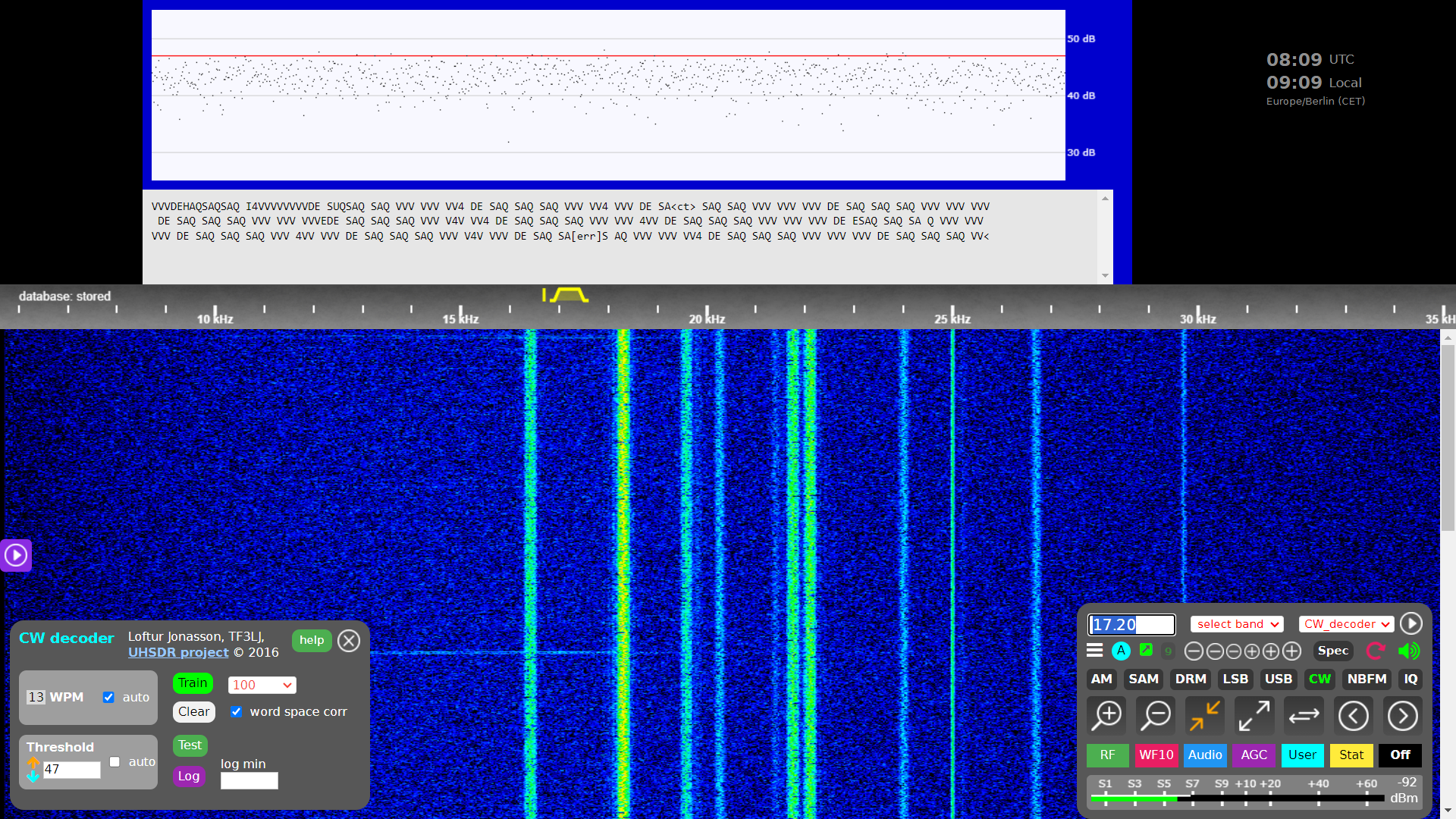The height and width of the screenshot is (819, 1456).
Task: Expand the Train count dropdown showing 100
Action: point(262,685)
